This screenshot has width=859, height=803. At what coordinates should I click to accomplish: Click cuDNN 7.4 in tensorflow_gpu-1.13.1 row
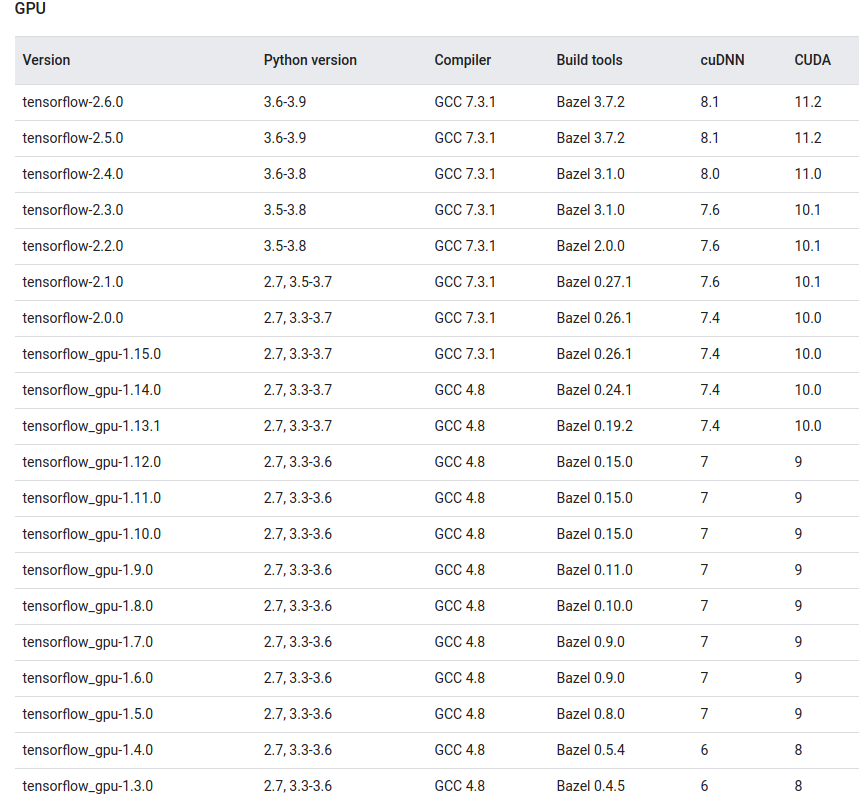pyautogui.click(x=709, y=426)
